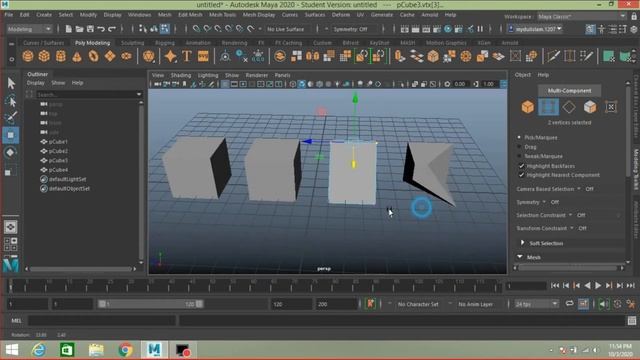Create a polygon cylinder from the shelf
Image resolution: width=640 pixels, height=360 pixels.
[x=61, y=56]
